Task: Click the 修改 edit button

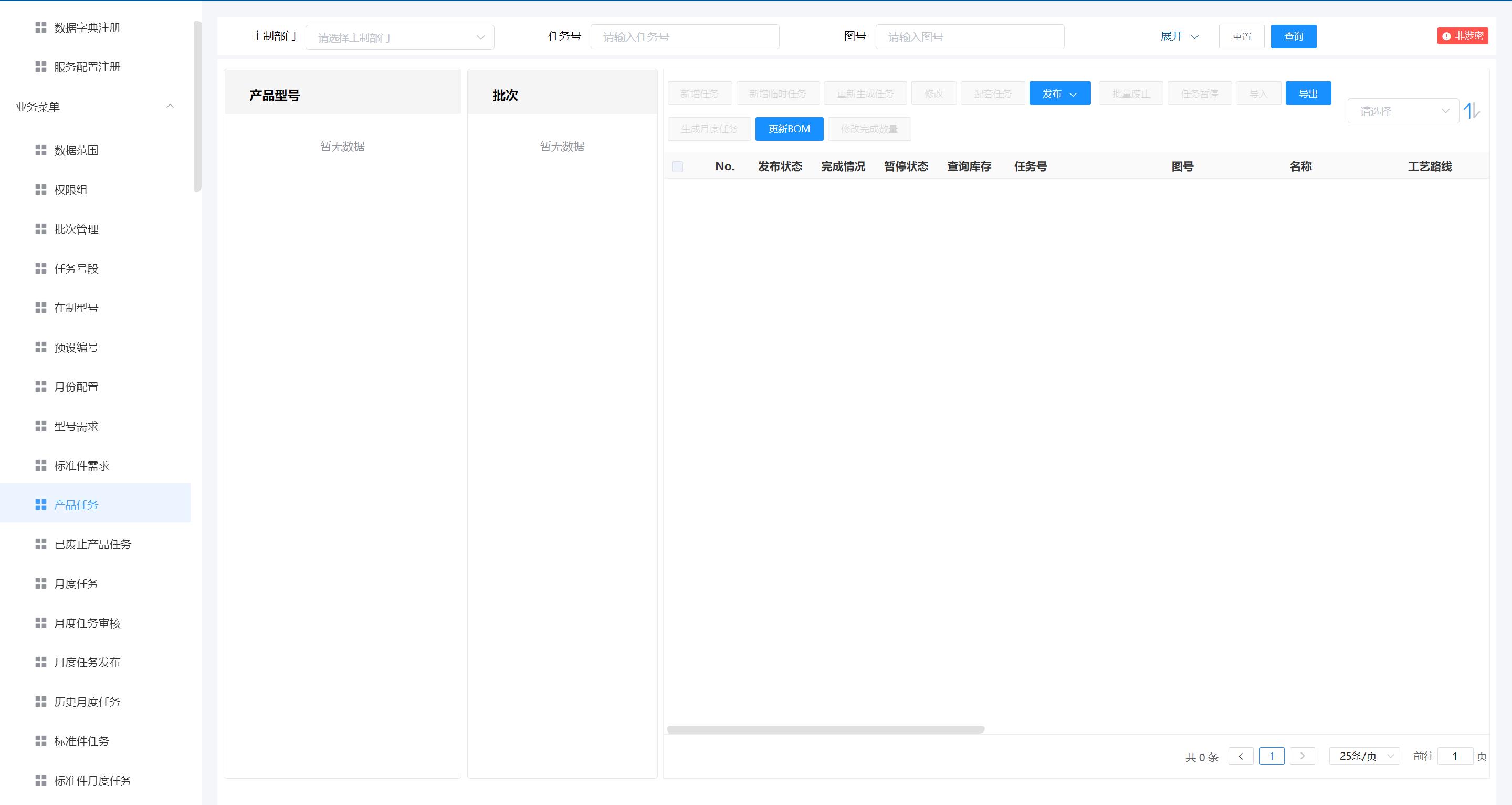Action: point(934,93)
